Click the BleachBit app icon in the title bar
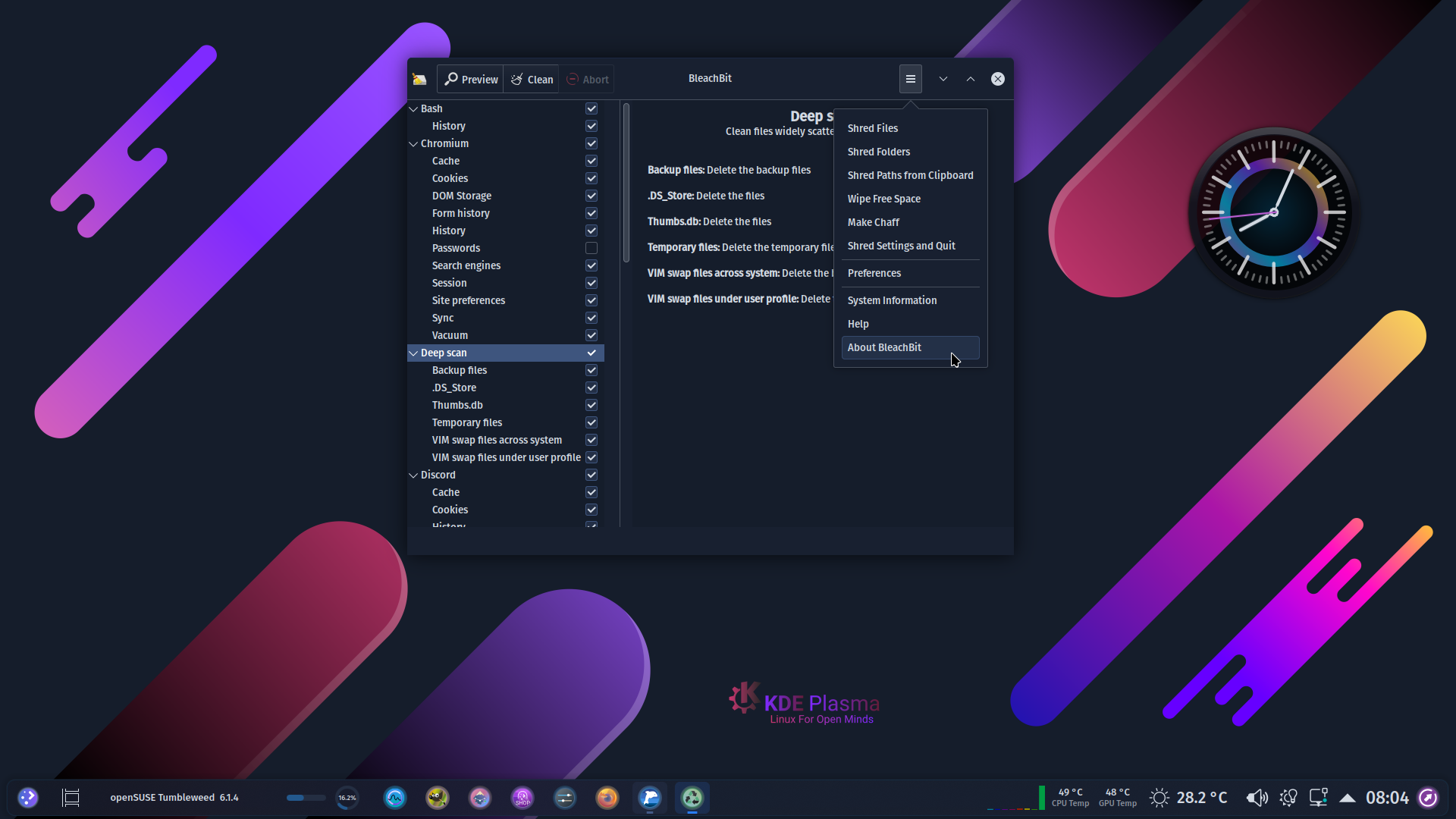 click(x=419, y=79)
